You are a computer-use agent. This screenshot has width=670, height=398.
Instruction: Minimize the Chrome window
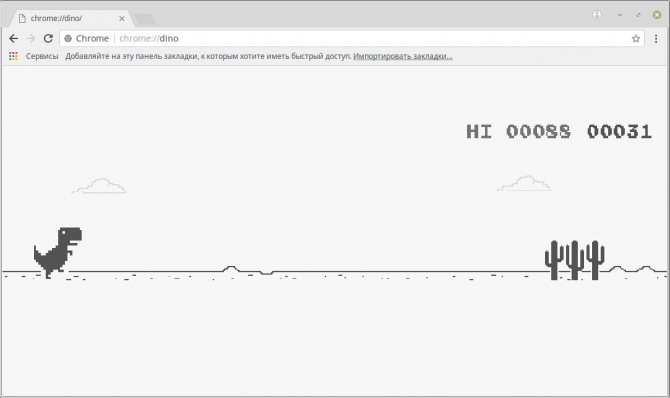pyautogui.click(x=620, y=15)
